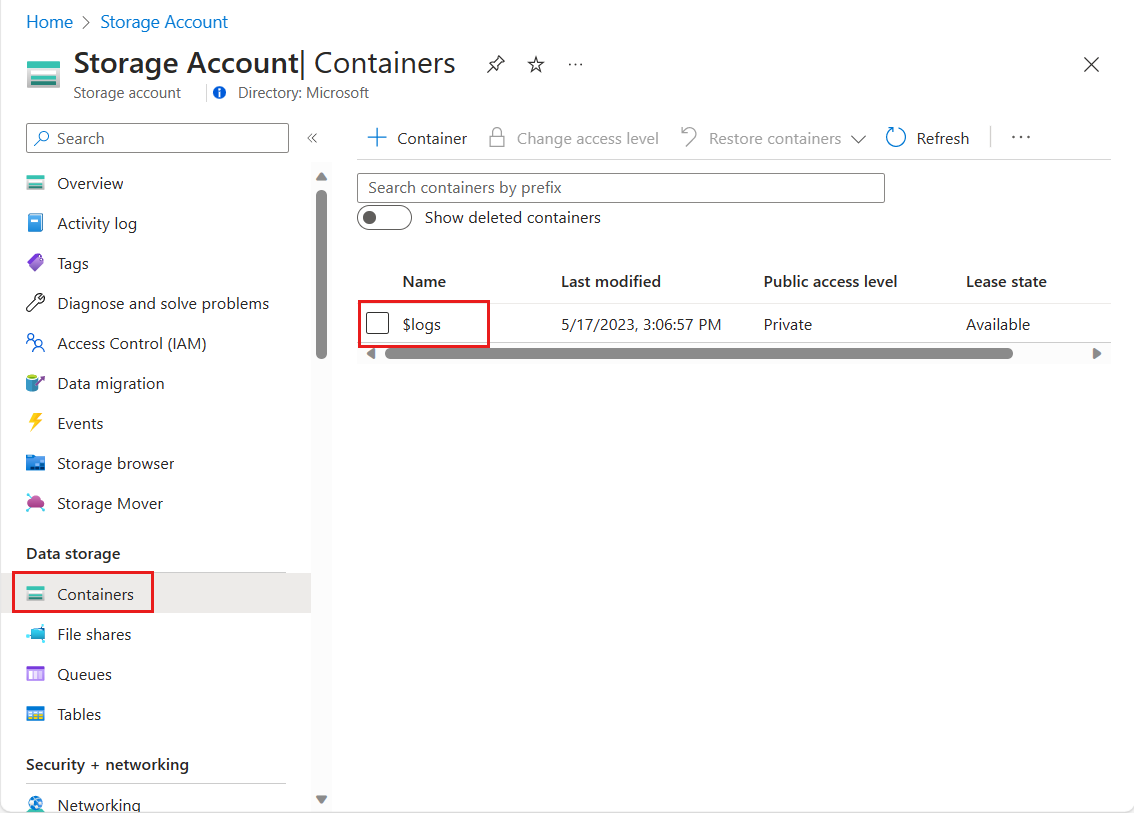The width and height of the screenshot is (1134, 813).
Task: Toggle Show deleted containers switch
Action: tap(384, 217)
